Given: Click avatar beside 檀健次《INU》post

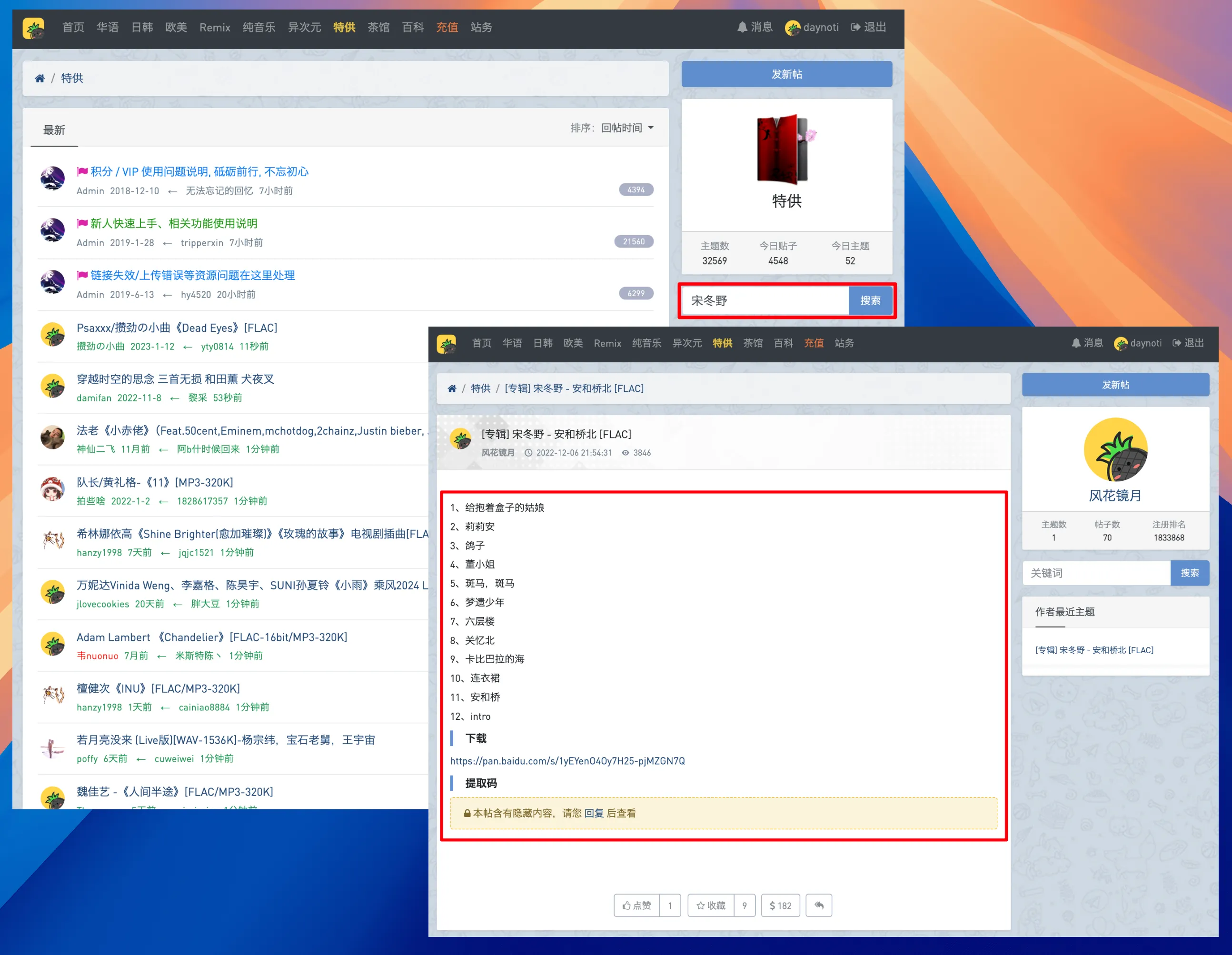Looking at the screenshot, I should click(x=52, y=695).
